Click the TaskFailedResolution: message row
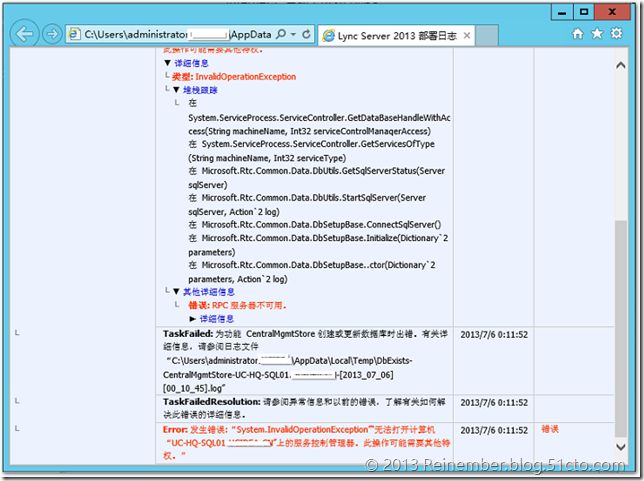This screenshot has height=481, width=644. [305, 408]
